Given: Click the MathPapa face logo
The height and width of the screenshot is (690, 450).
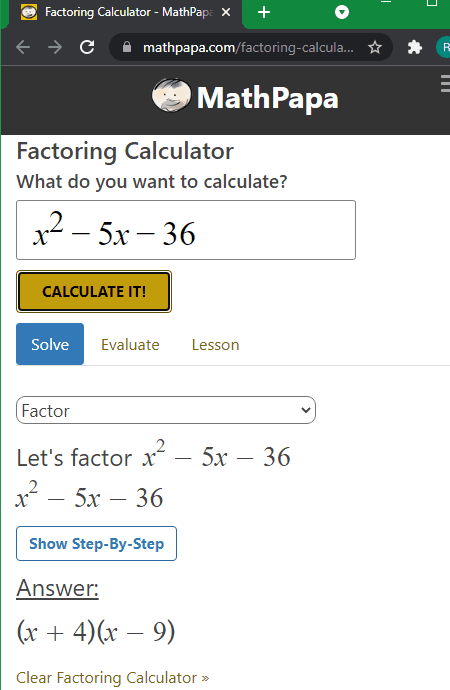Looking at the screenshot, I should pyautogui.click(x=171, y=95).
